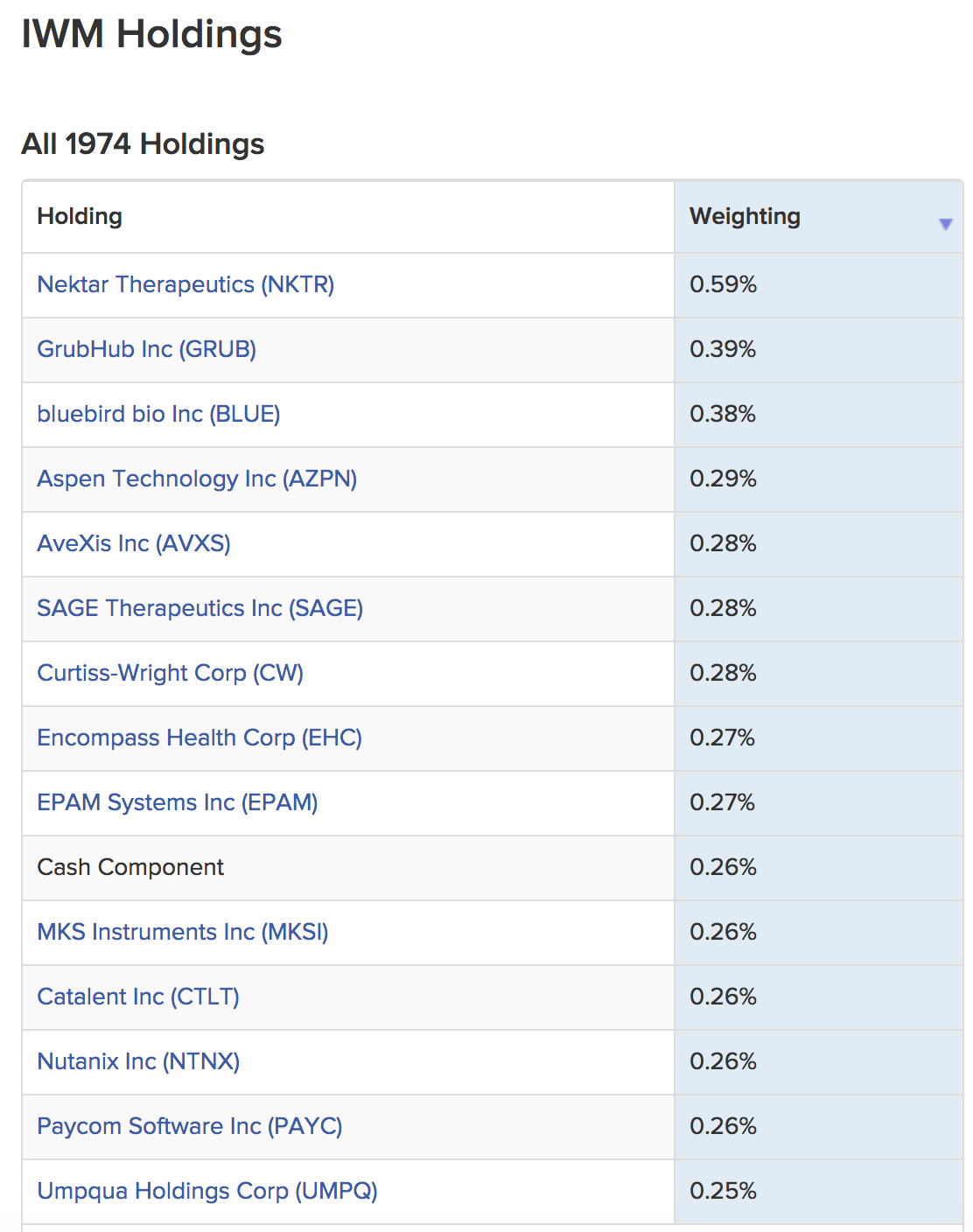Screen dimensions: 973x1232
Task: Click the Cash Component row label
Action: (x=130, y=867)
